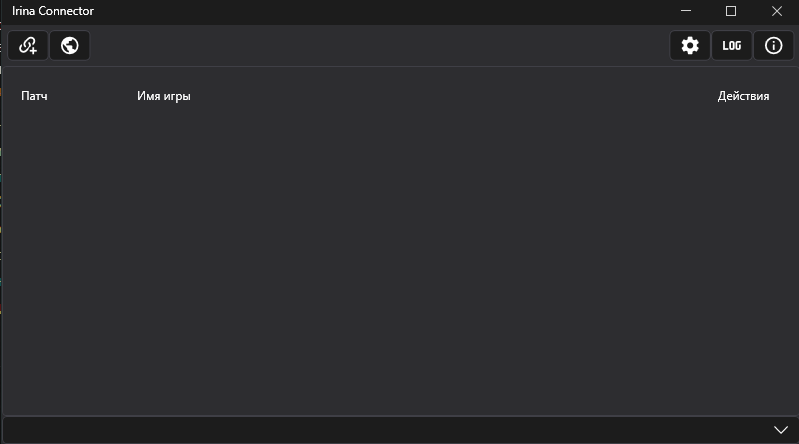Open the globe network icon
The image size is (799, 444).
click(70, 45)
